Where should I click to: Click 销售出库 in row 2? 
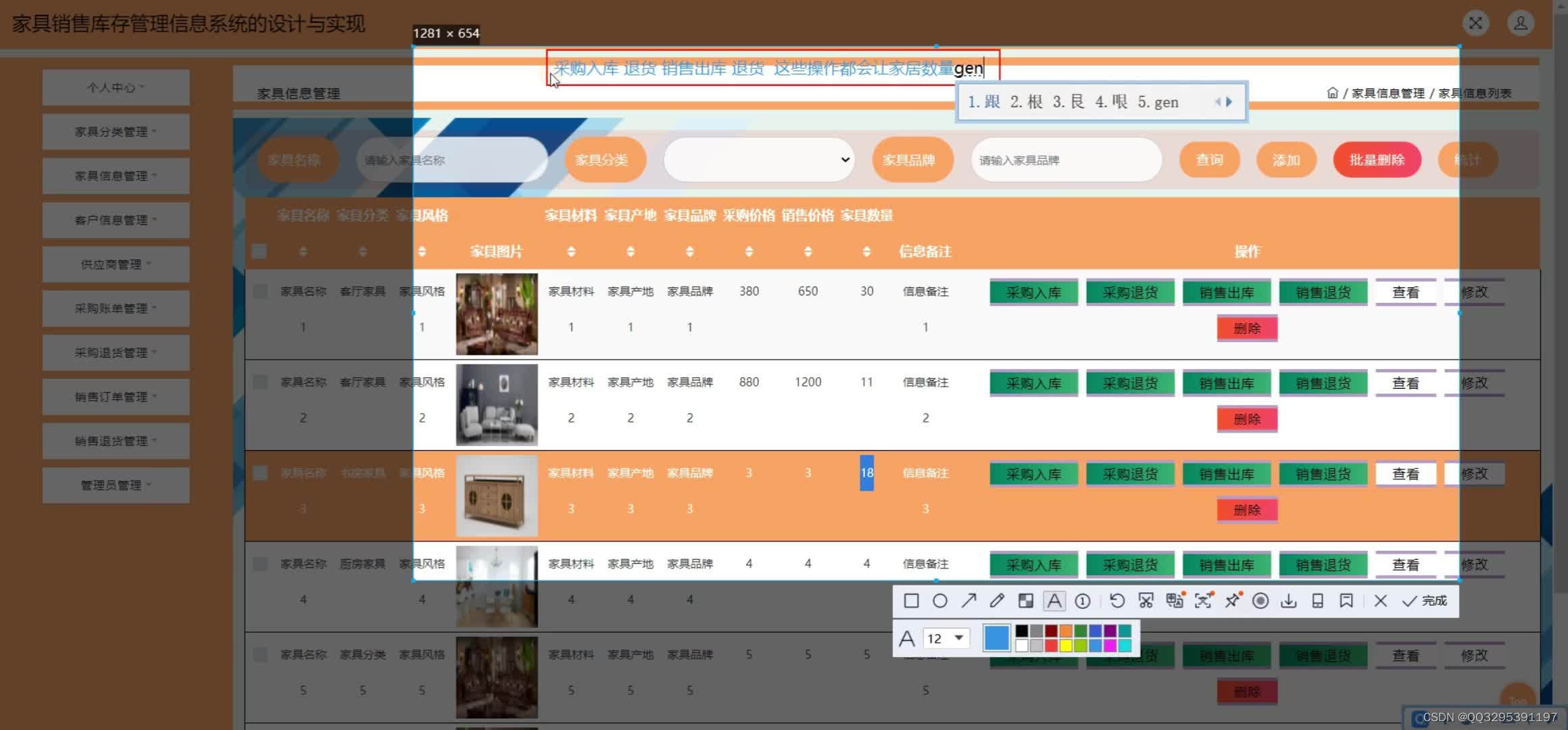(x=1227, y=383)
